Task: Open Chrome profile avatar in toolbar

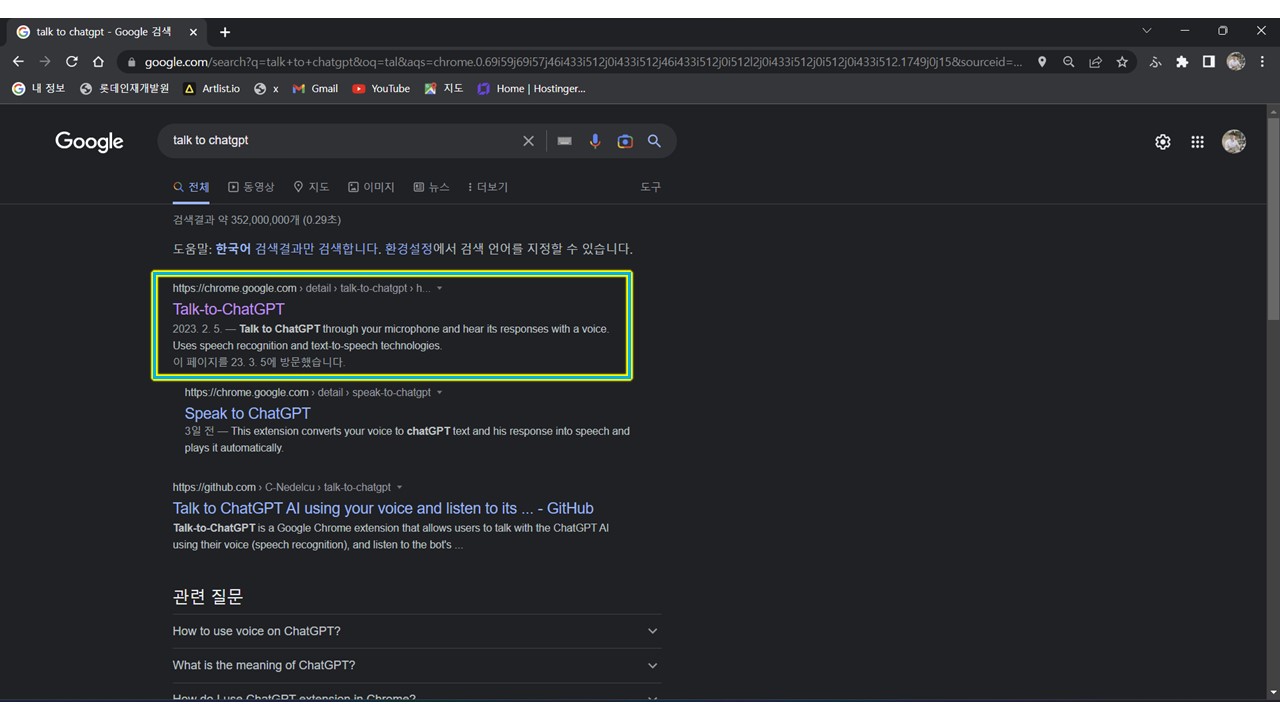Action: pos(1236,62)
